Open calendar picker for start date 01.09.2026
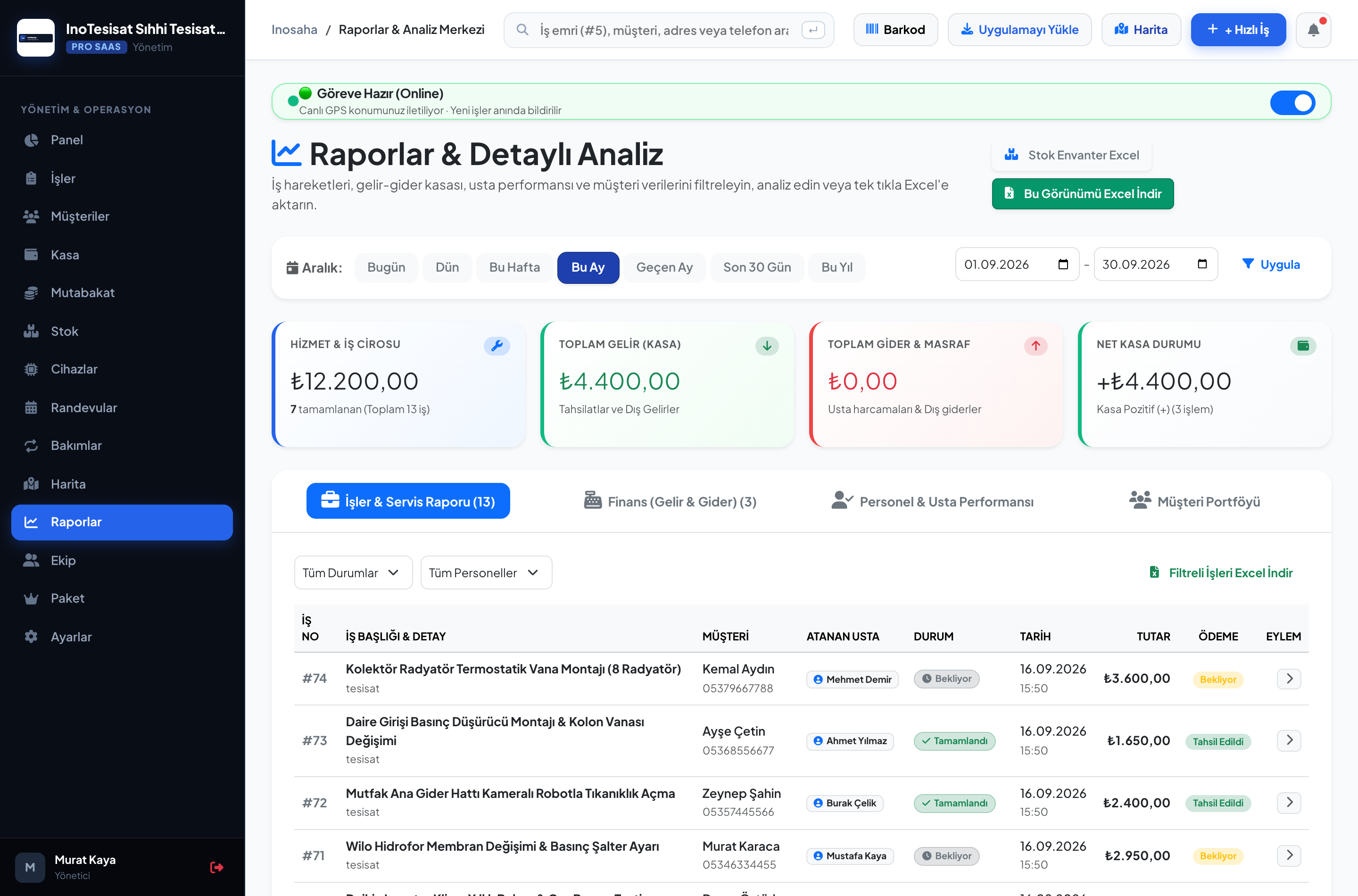 [1063, 264]
